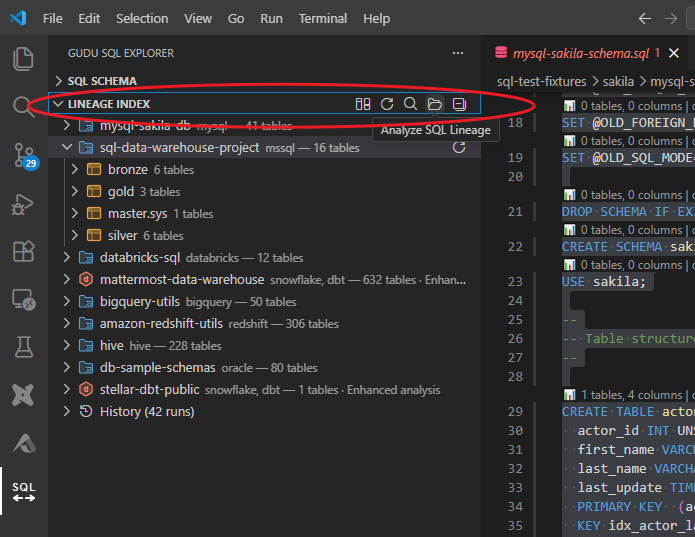Open the Edit menu

click(89, 19)
